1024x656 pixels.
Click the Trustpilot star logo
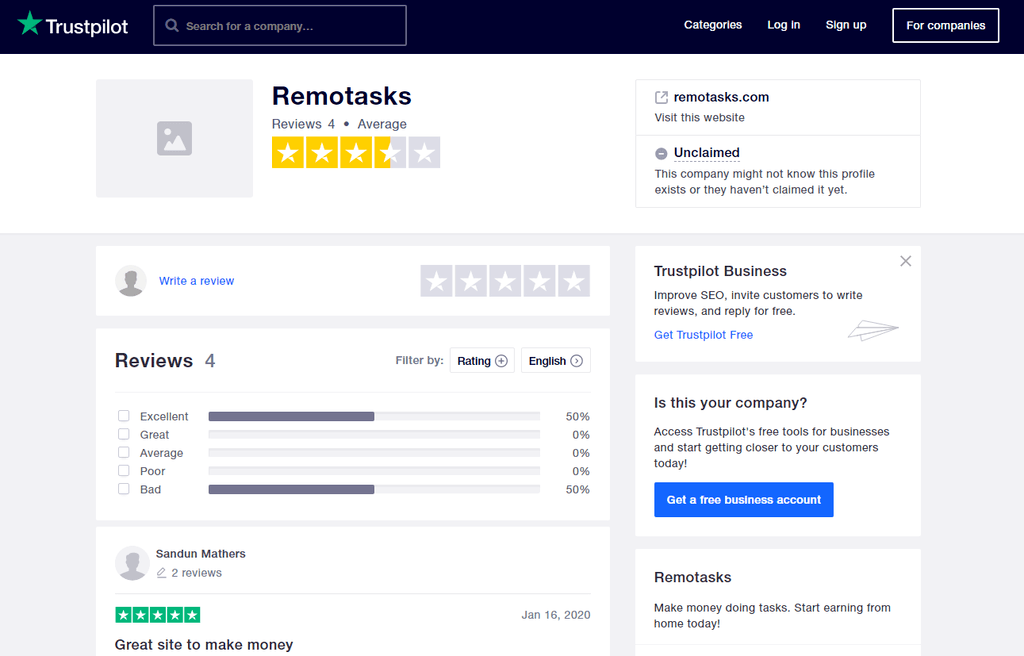pyautogui.click(x=30, y=24)
